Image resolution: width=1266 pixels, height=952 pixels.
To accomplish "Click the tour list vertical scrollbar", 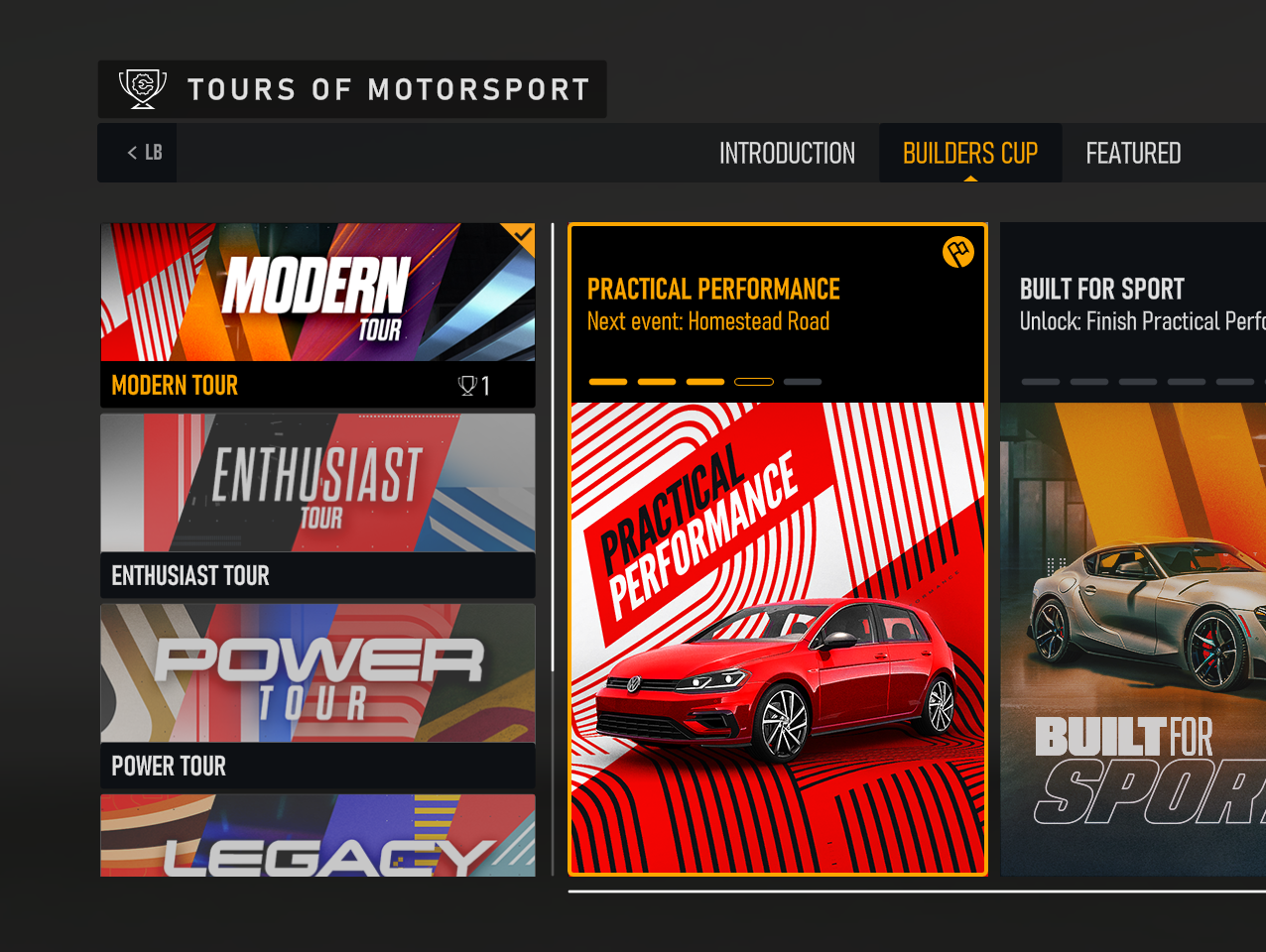I will (x=553, y=448).
